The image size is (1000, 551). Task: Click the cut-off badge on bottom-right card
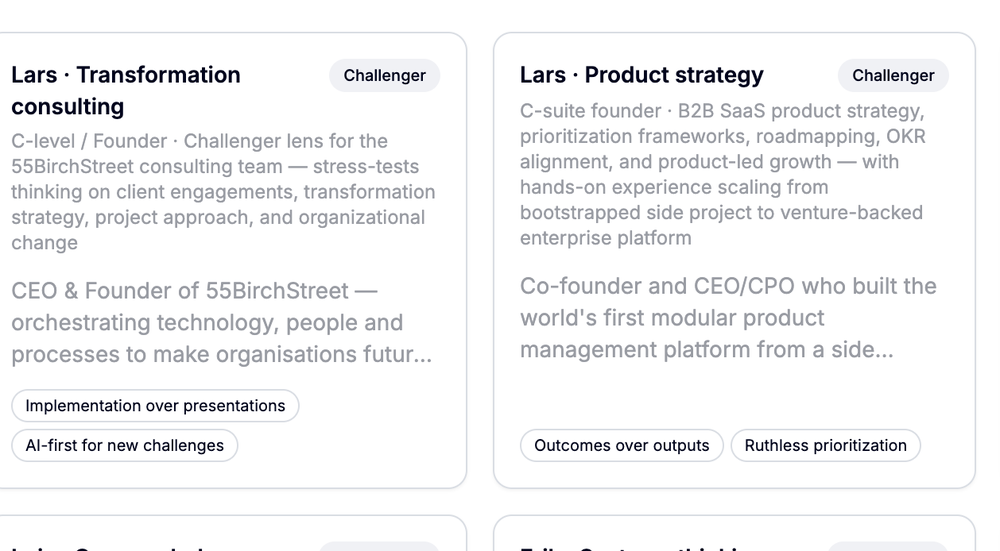(x=889, y=547)
